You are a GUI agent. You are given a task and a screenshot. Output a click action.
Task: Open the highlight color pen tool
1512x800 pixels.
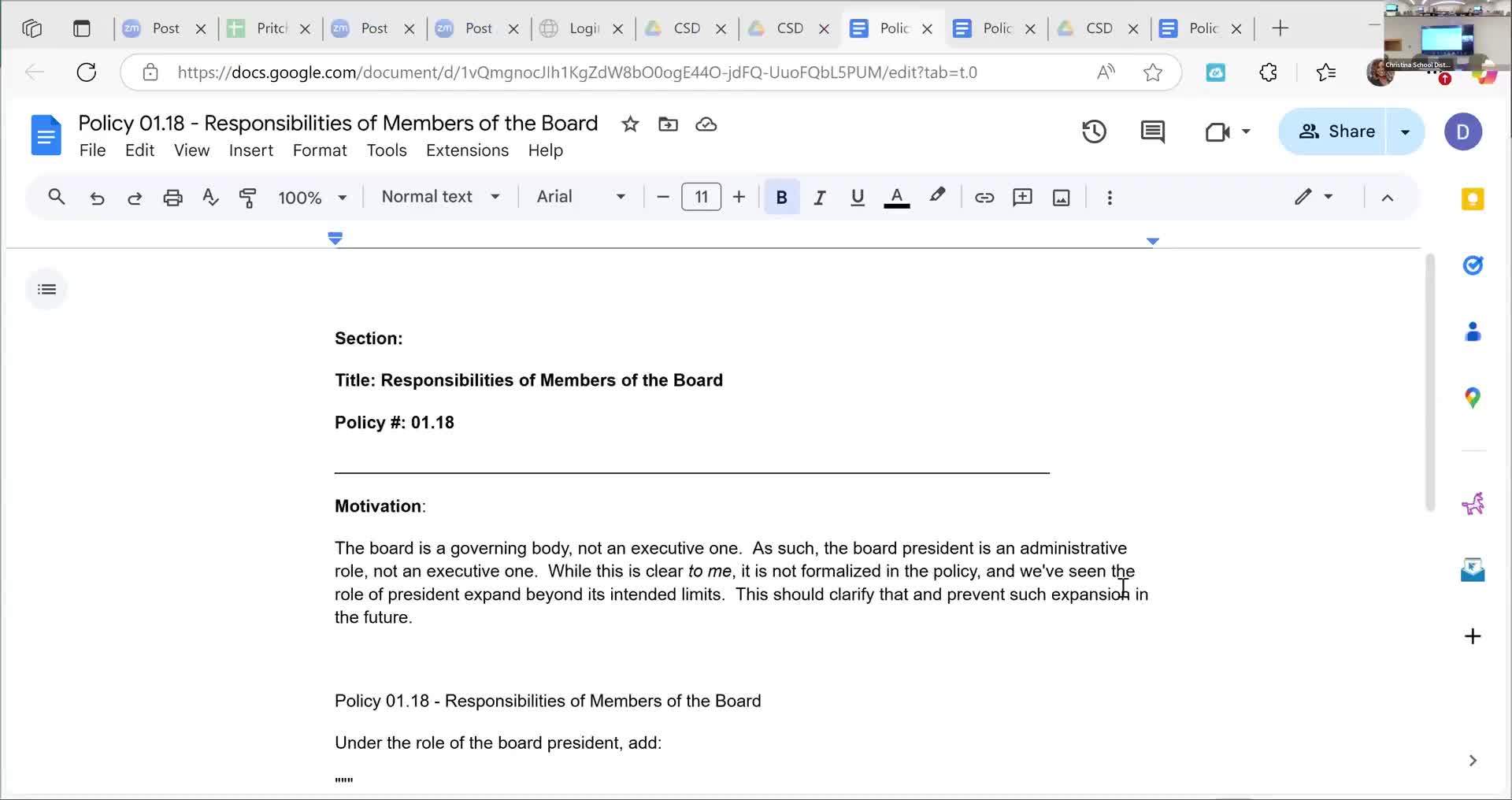[936, 196]
